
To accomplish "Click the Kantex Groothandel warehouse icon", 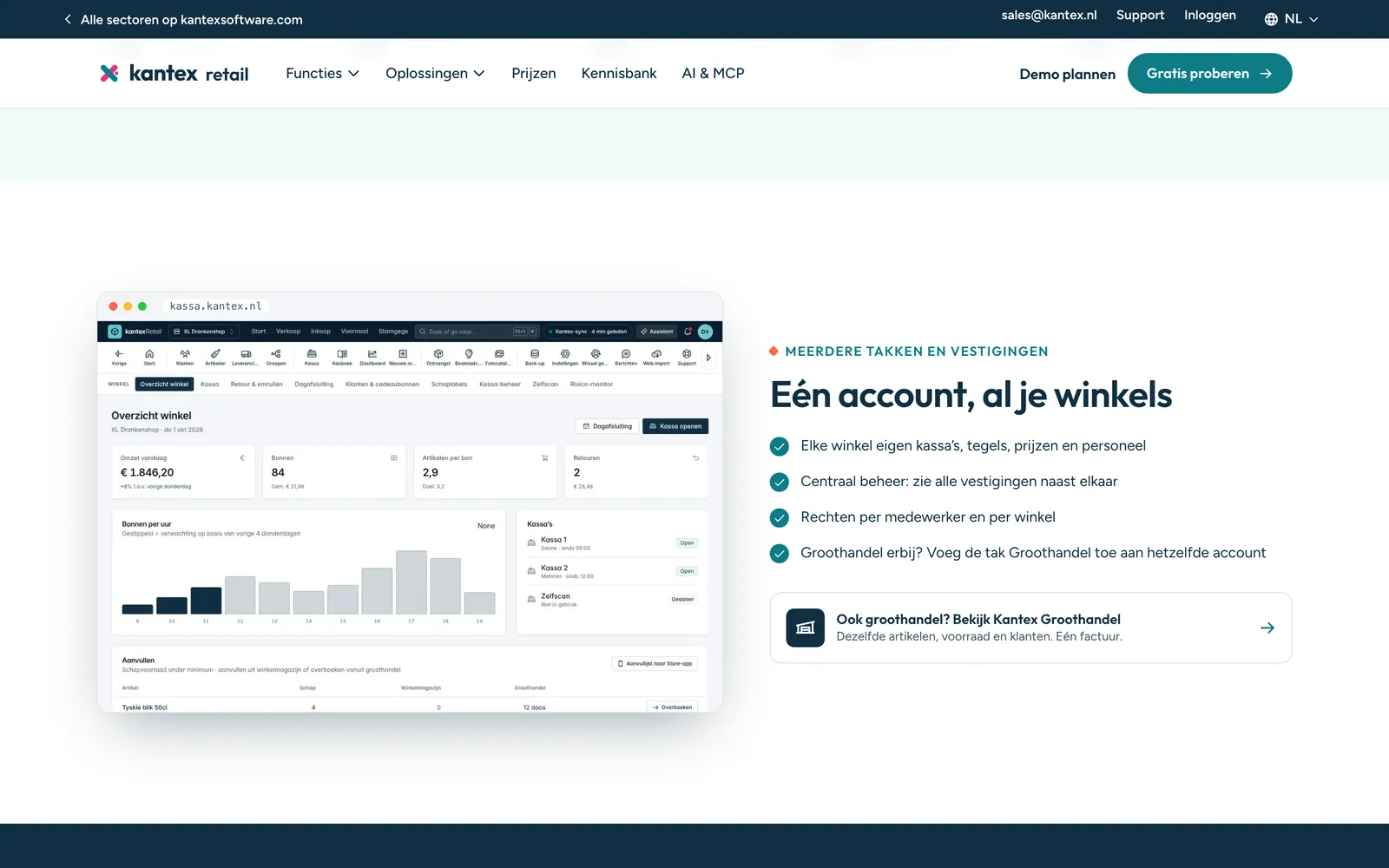I will [x=806, y=628].
